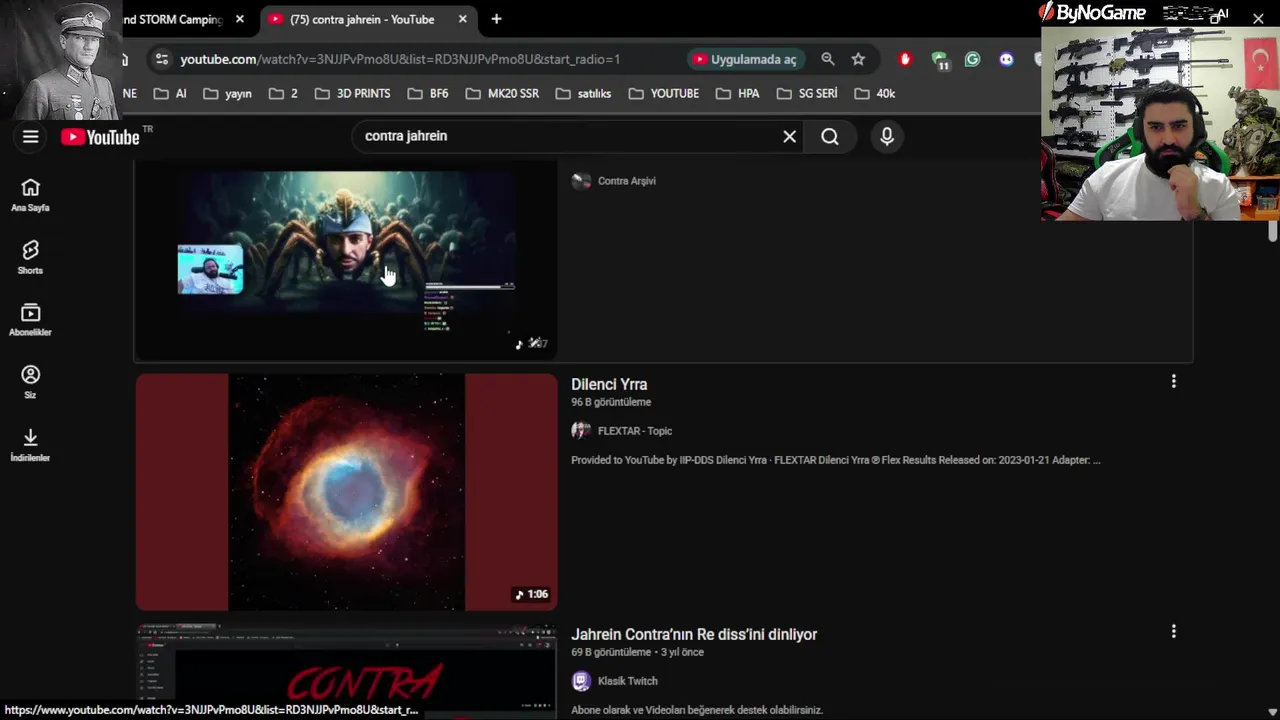Click the page vertical scrollbar thumb

1272,231
